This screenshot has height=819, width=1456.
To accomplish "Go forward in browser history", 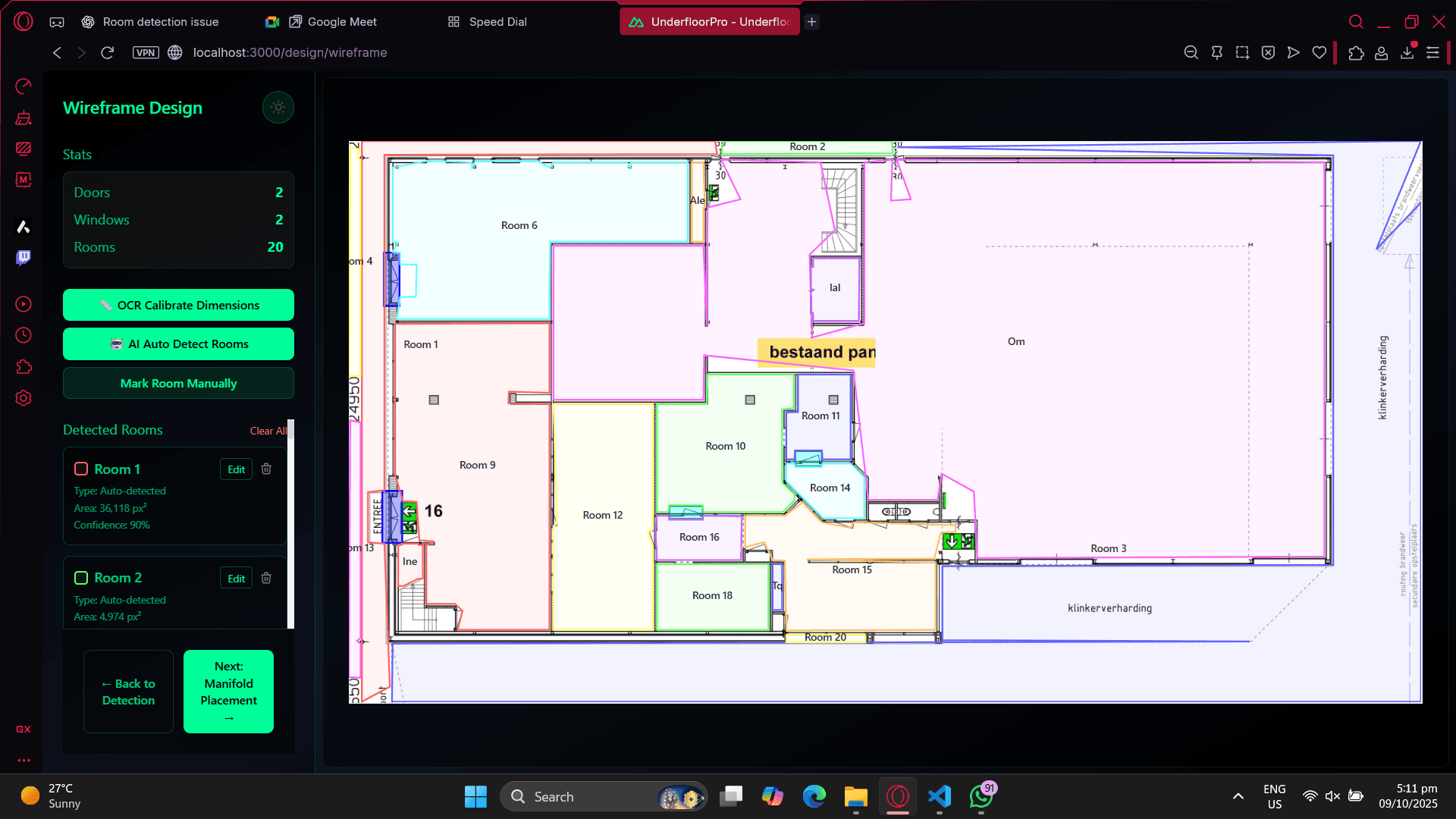I will point(82,52).
